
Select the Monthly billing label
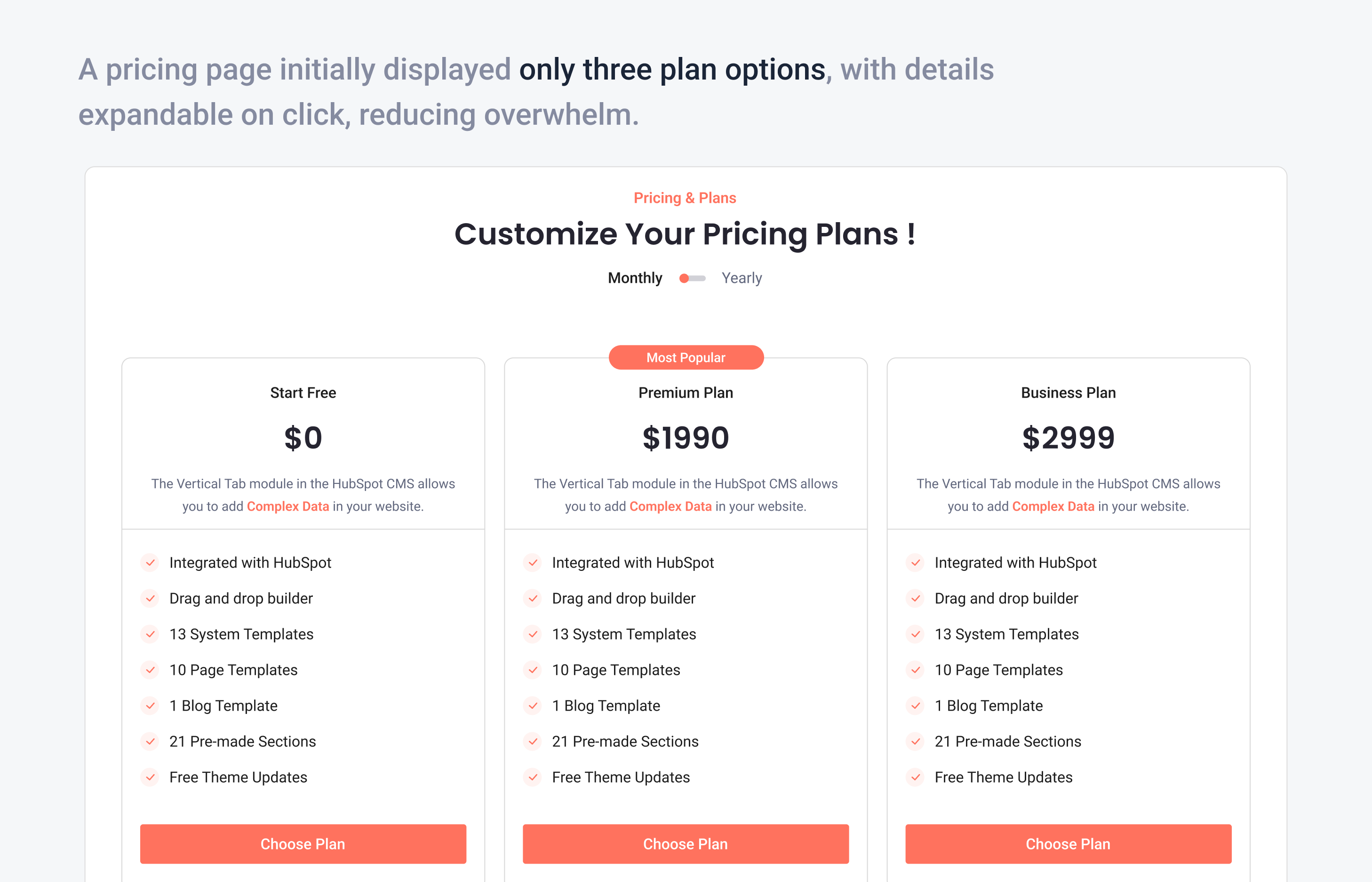pos(635,278)
